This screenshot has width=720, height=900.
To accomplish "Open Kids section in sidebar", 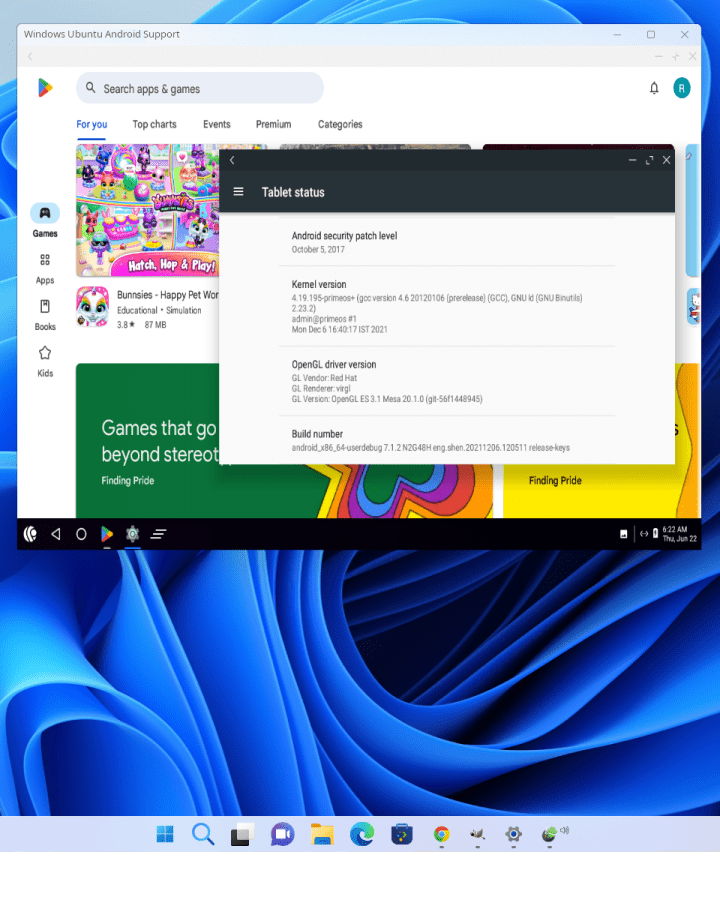I will (45, 361).
